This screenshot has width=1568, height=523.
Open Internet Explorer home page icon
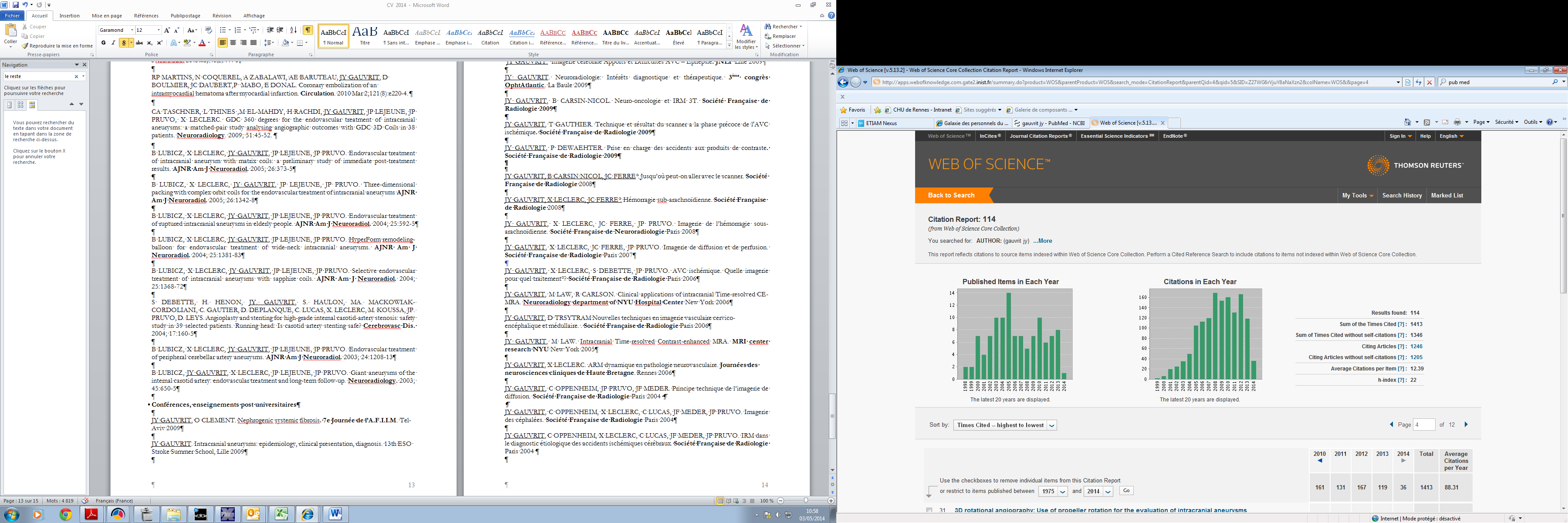(x=1408, y=122)
